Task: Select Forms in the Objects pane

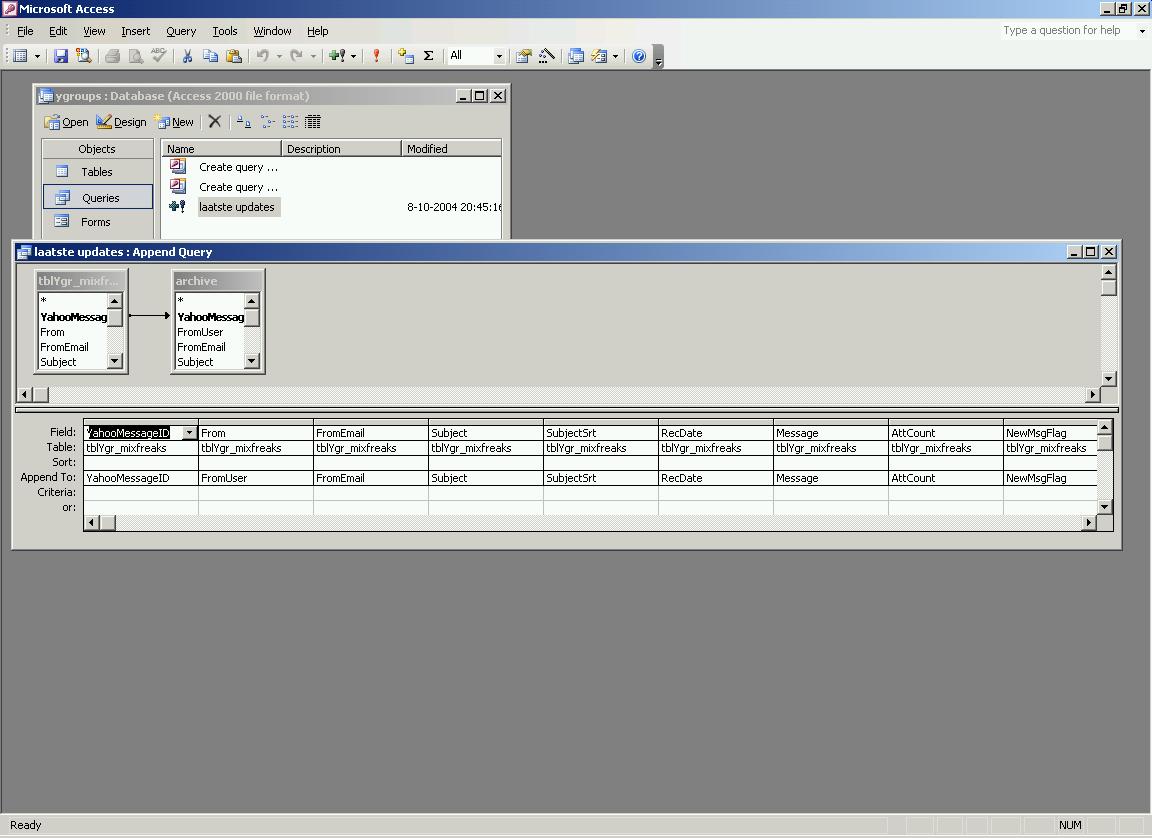Action: tap(98, 222)
